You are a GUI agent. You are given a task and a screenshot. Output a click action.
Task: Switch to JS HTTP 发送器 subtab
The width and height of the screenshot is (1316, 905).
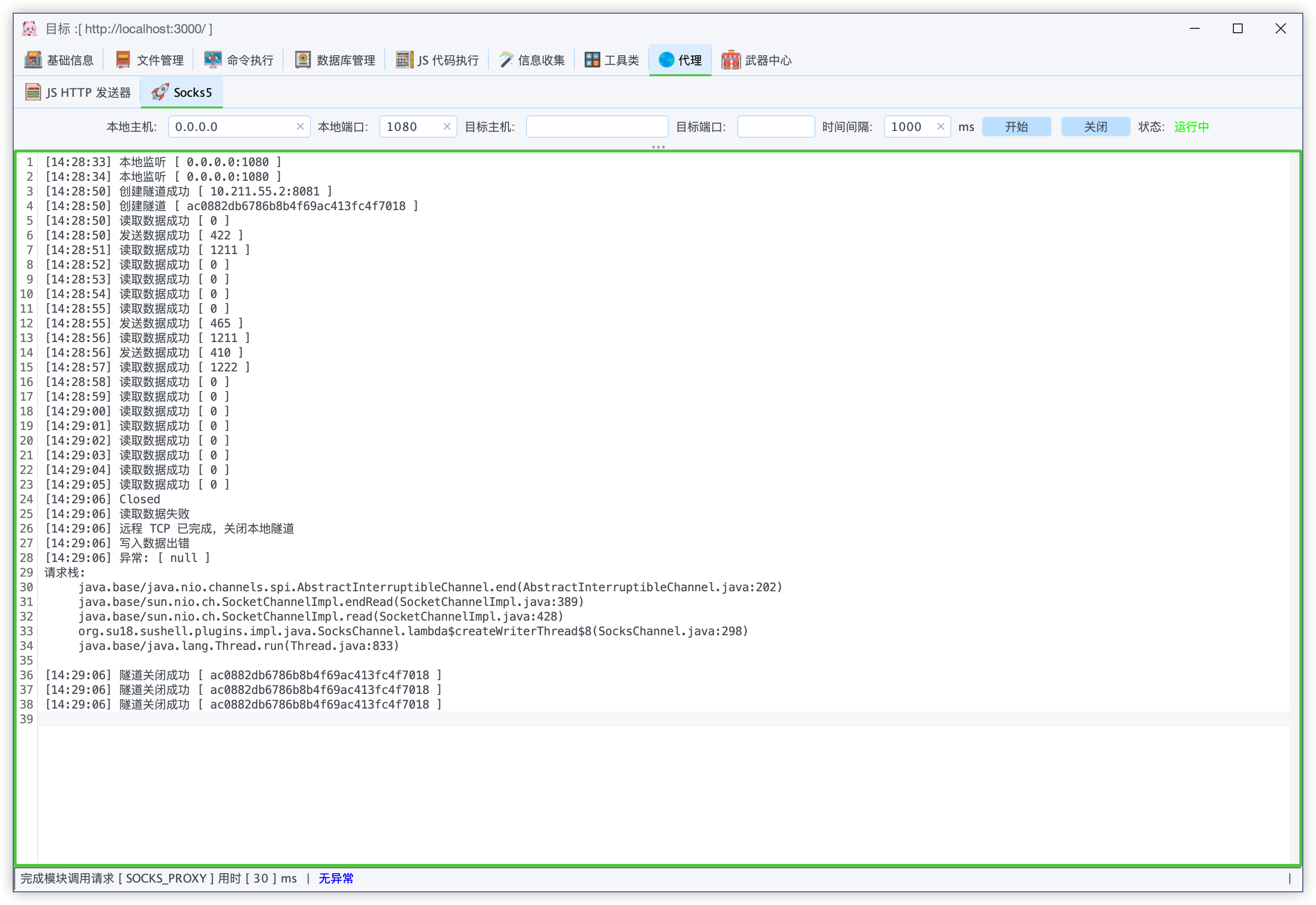click(78, 92)
